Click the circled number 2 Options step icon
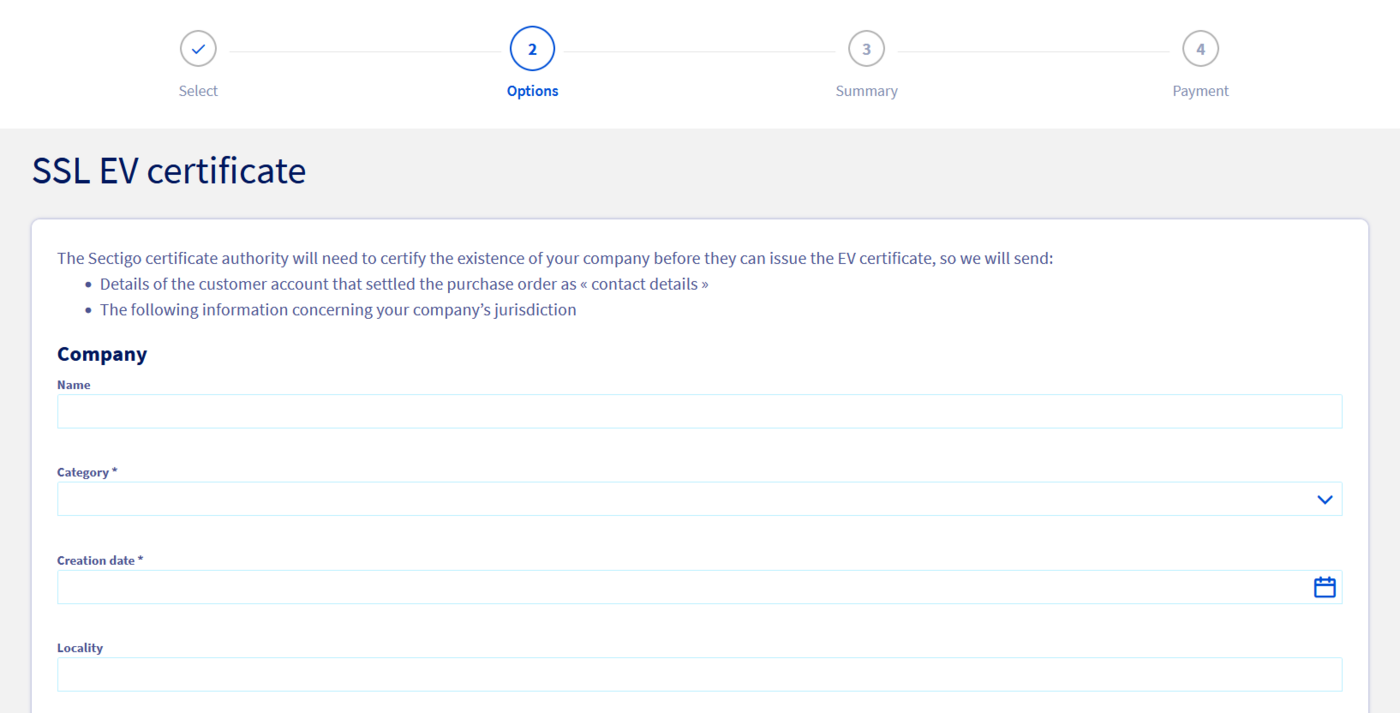The width and height of the screenshot is (1400, 713). (x=532, y=48)
